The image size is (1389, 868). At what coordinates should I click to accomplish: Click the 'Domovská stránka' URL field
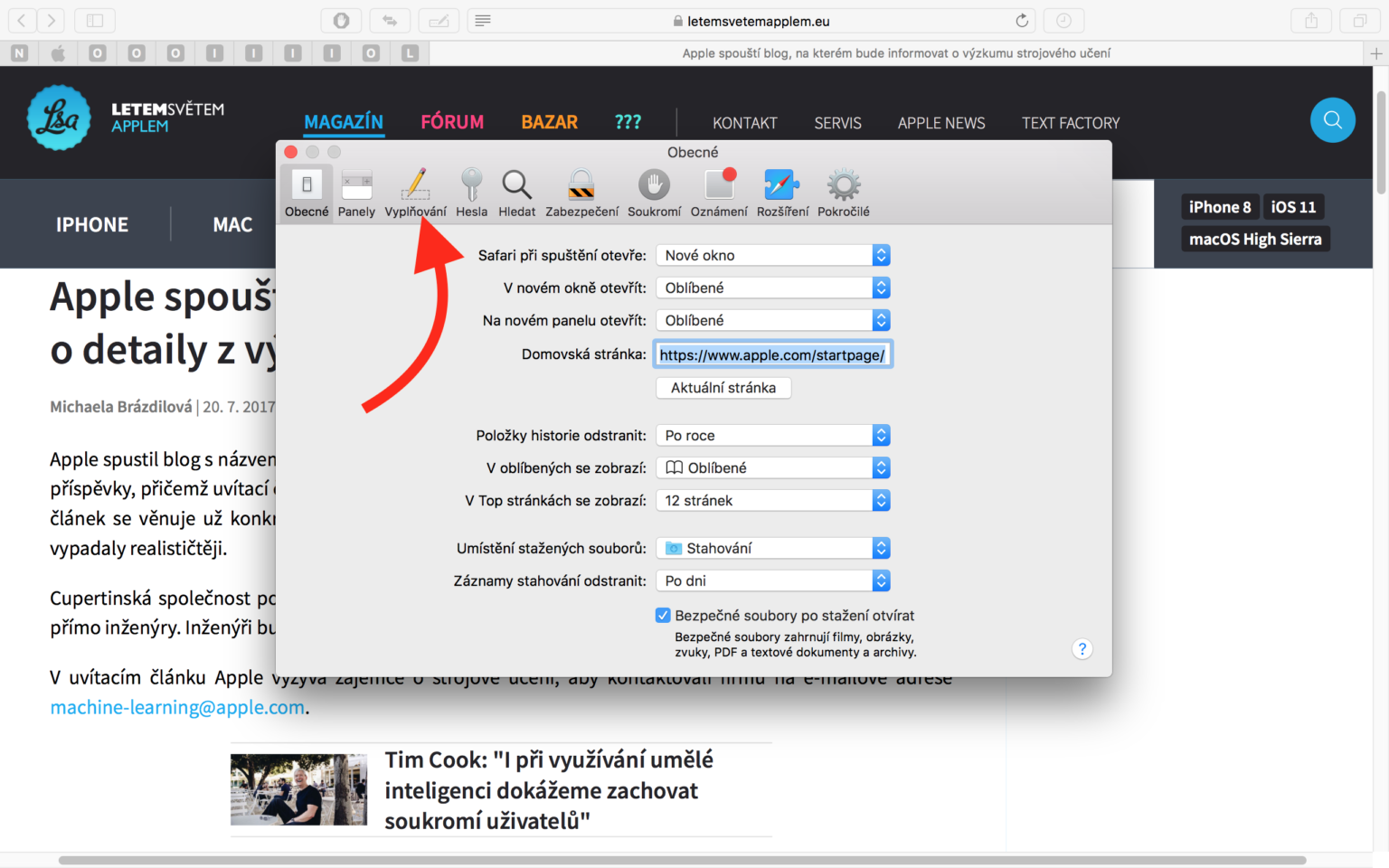[x=773, y=354]
